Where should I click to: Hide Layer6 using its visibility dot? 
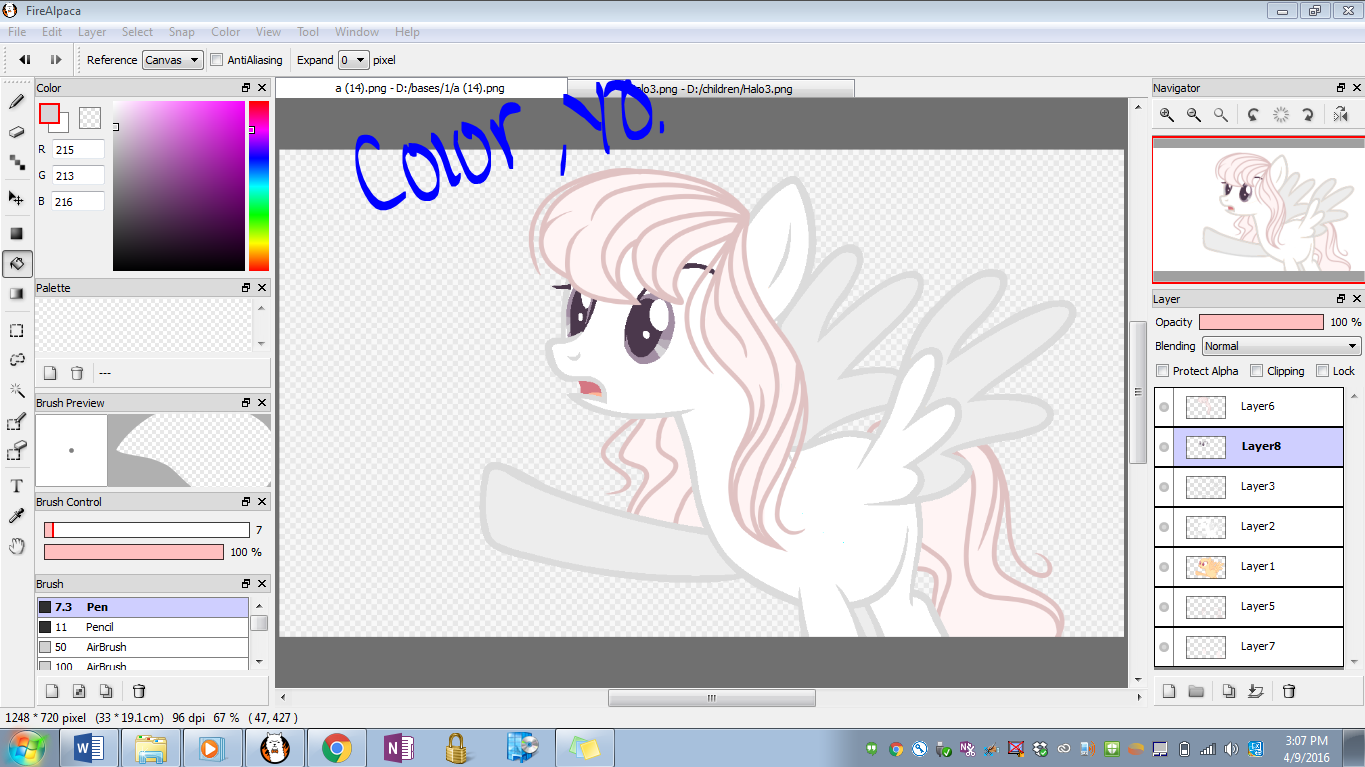(1164, 407)
